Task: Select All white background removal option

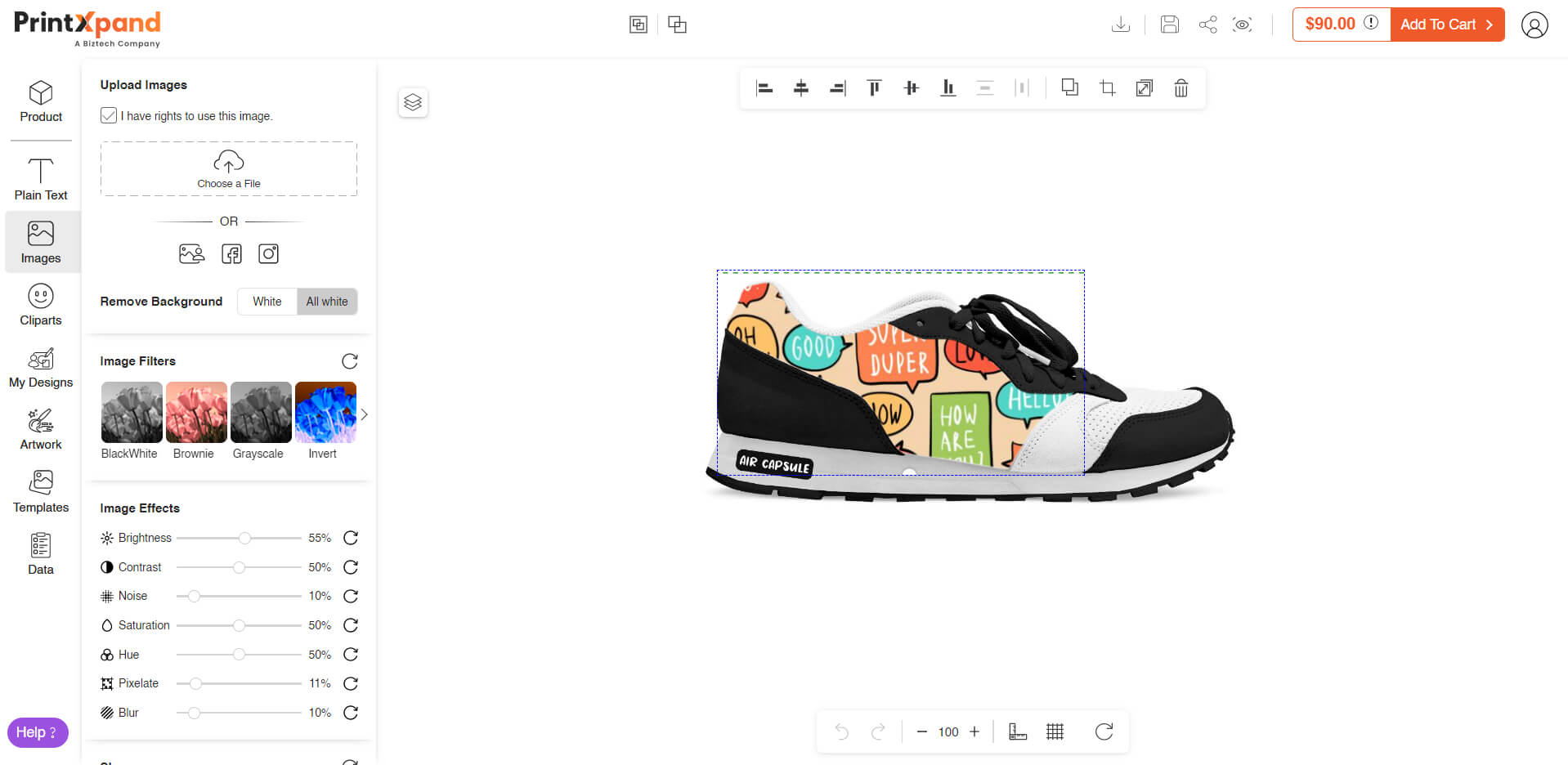Action: pos(327,302)
